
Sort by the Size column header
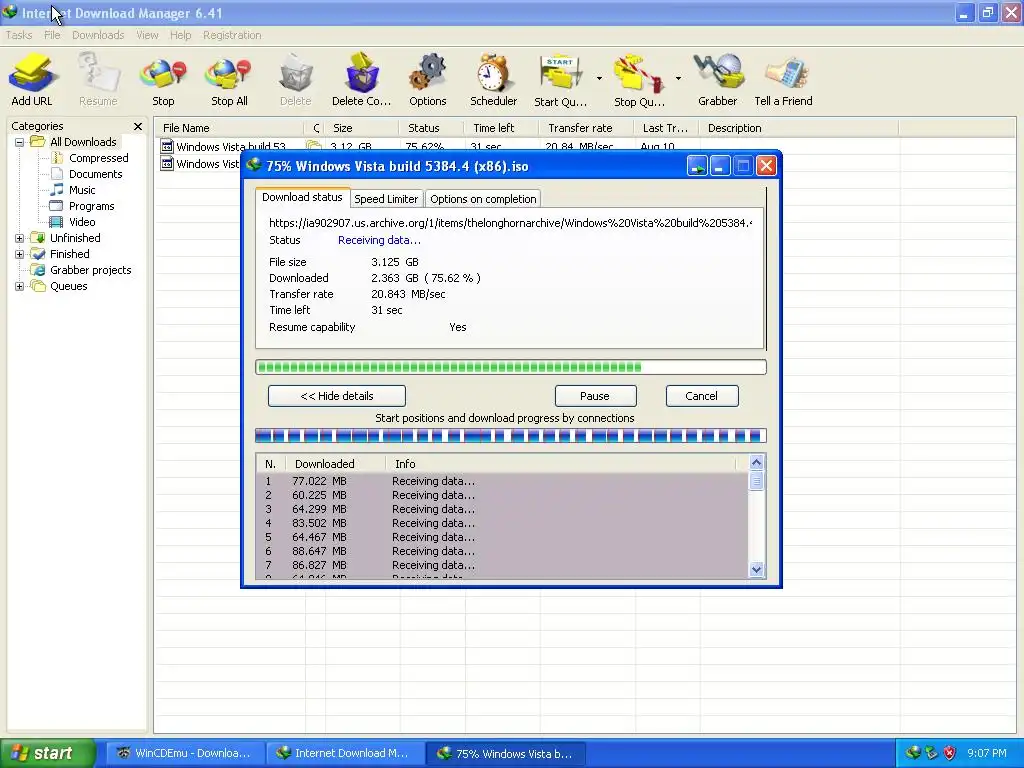(x=361, y=128)
